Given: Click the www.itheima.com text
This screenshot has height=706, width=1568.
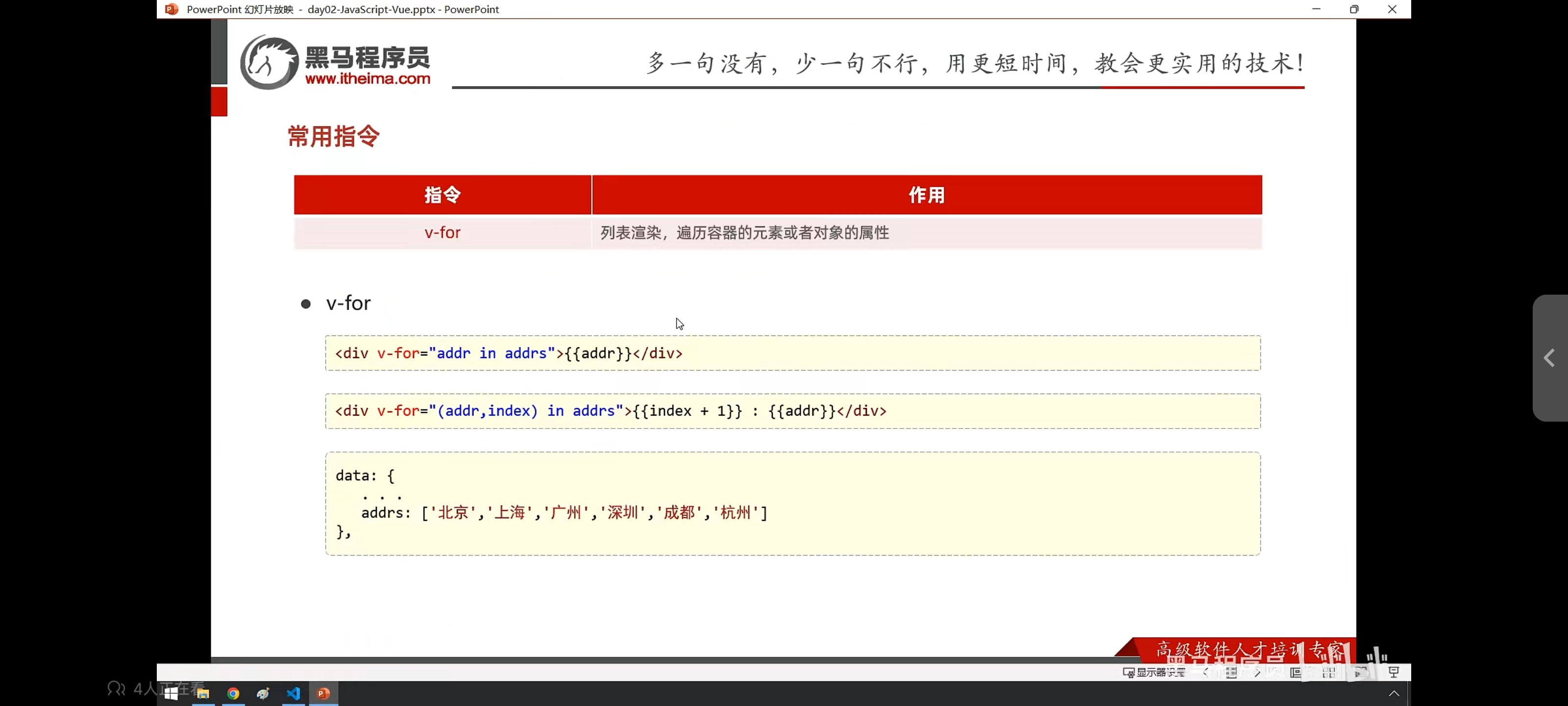Looking at the screenshot, I should 367,78.
